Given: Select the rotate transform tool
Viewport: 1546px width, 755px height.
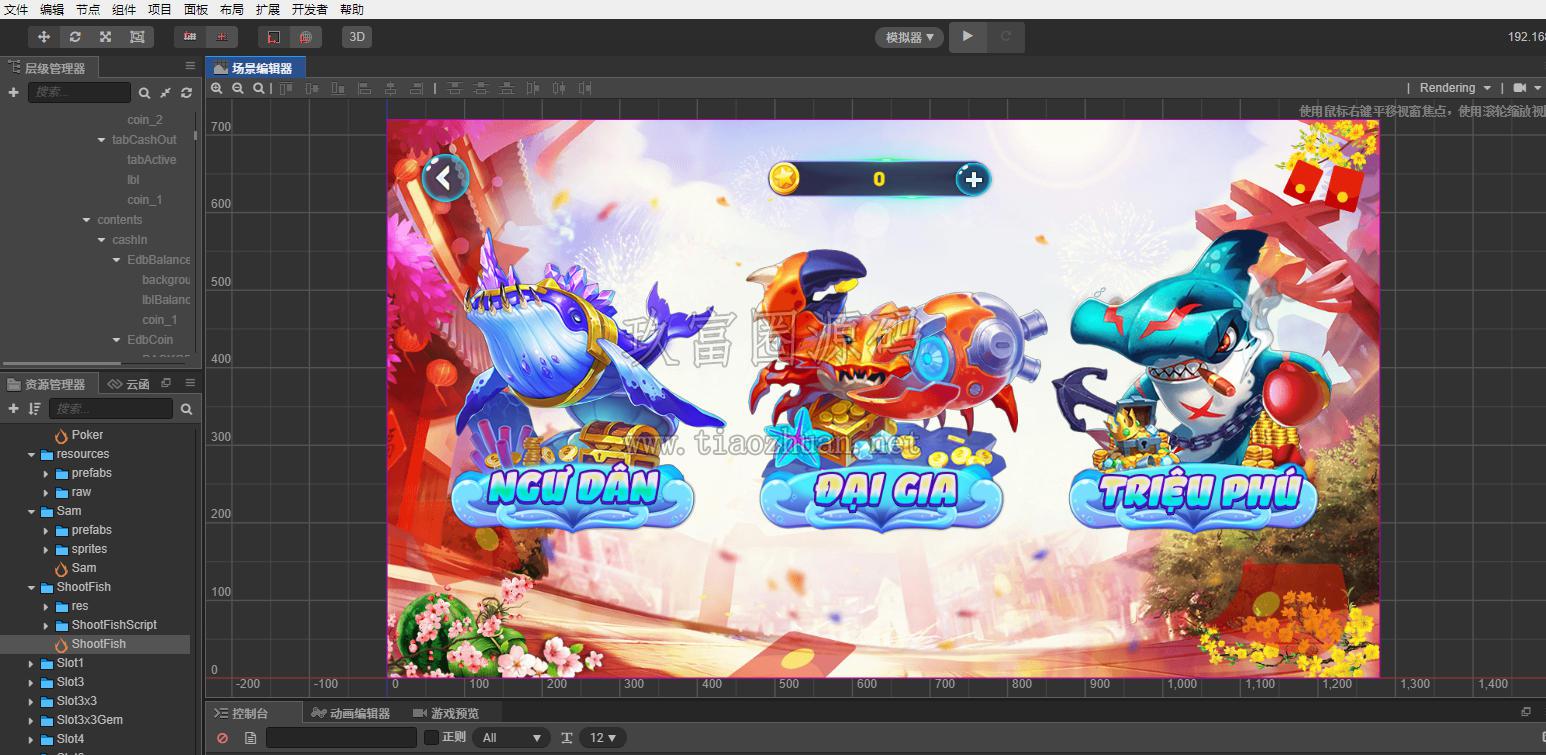Looking at the screenshot, I should click(75, 37).
